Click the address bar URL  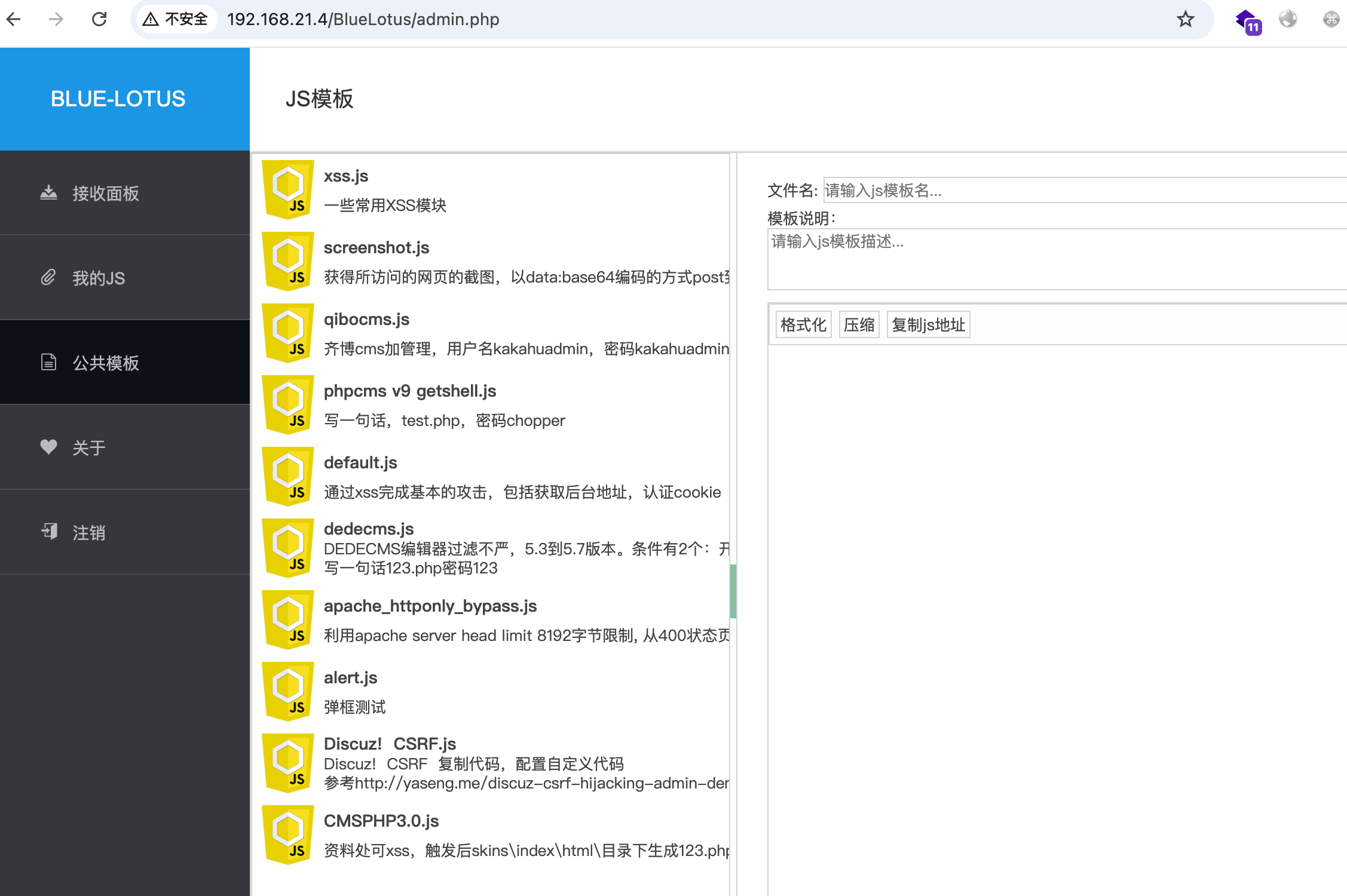[x=363, y=19]
